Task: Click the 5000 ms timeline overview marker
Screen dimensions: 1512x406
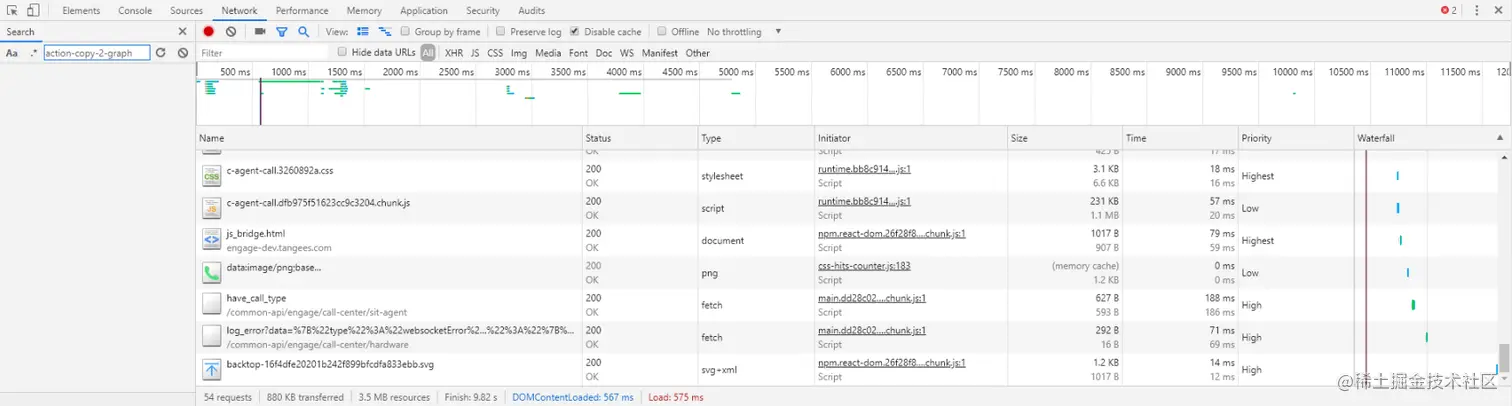Action: (x=735, y=72)
